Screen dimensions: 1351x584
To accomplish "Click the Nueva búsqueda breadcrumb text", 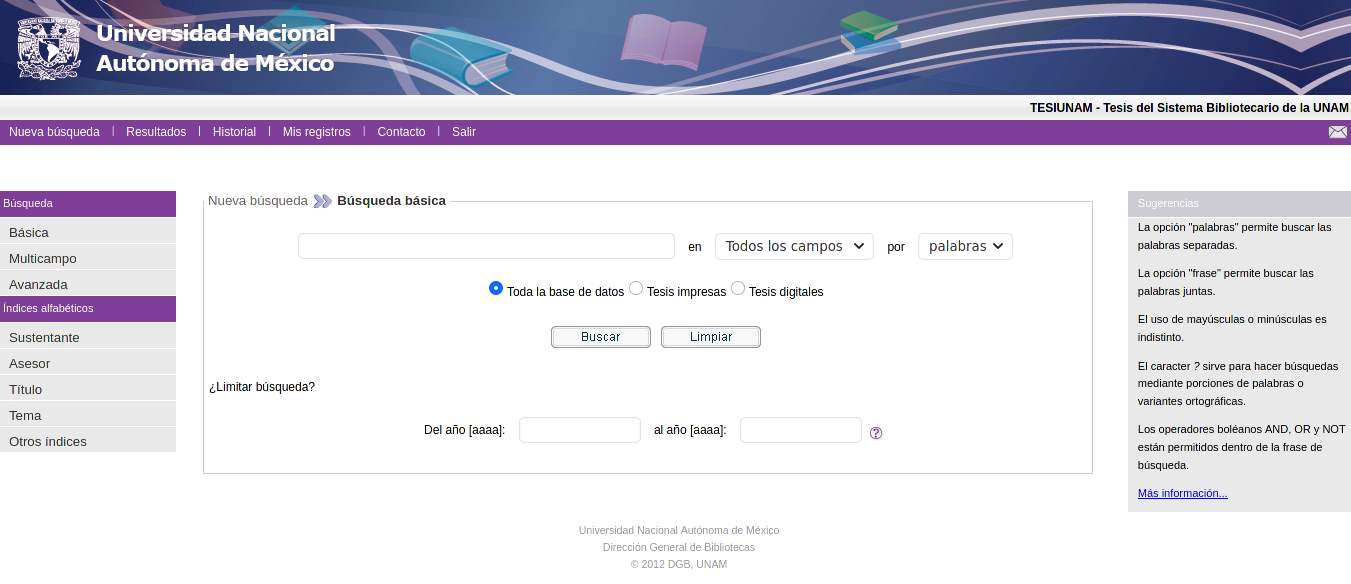I will point(258,201).
